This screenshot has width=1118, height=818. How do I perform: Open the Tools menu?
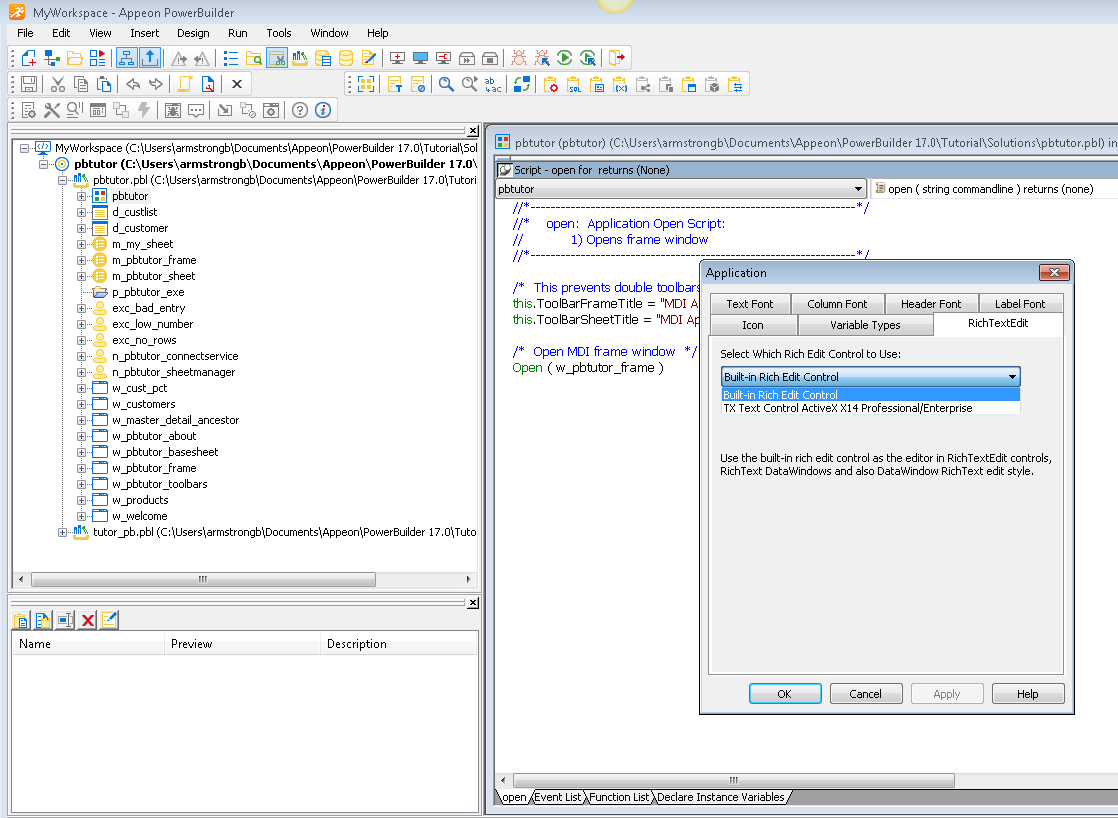tap(279, 33)
